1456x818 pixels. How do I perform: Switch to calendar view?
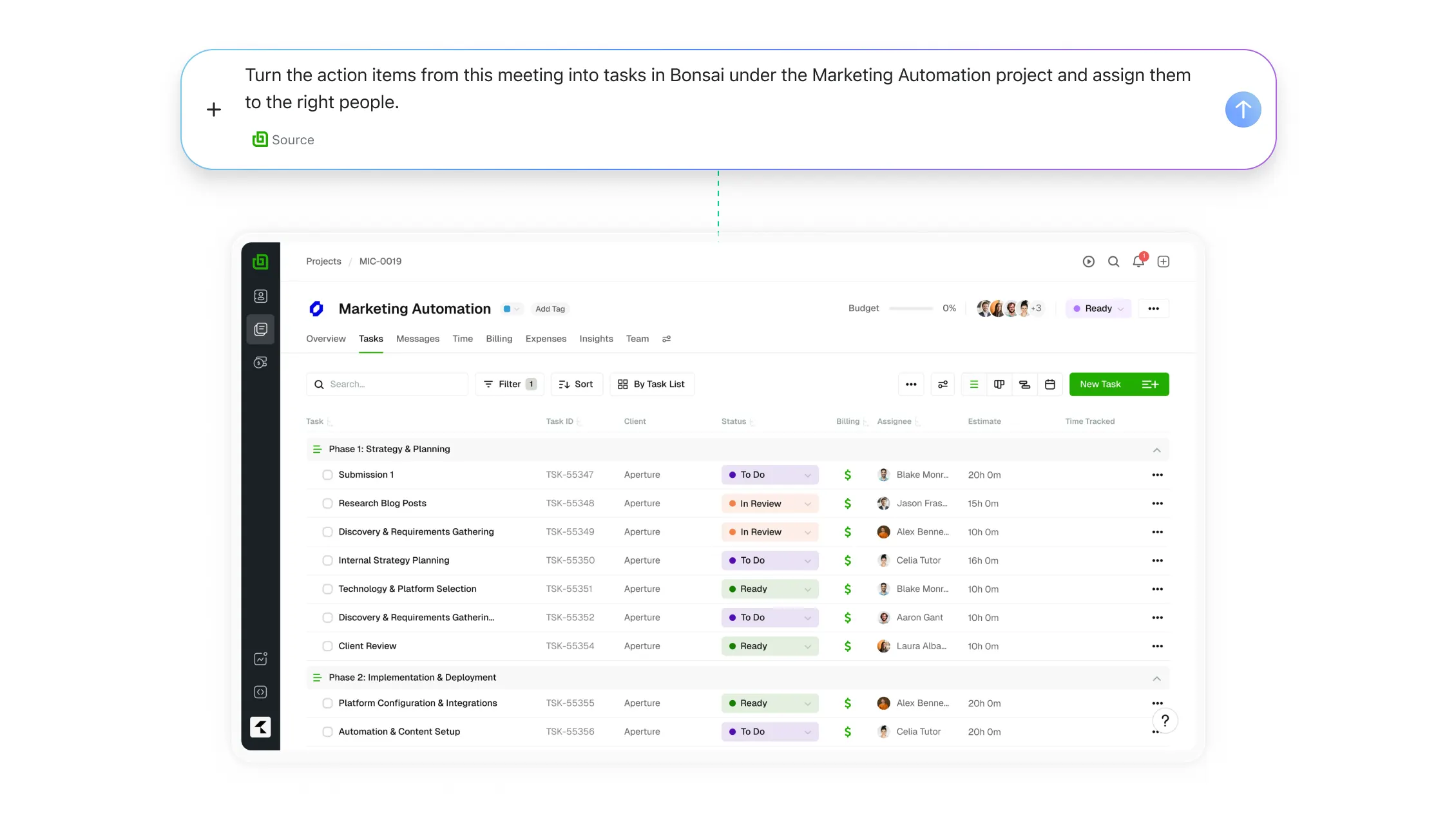pyautogui.click(x=1050, y=385)
